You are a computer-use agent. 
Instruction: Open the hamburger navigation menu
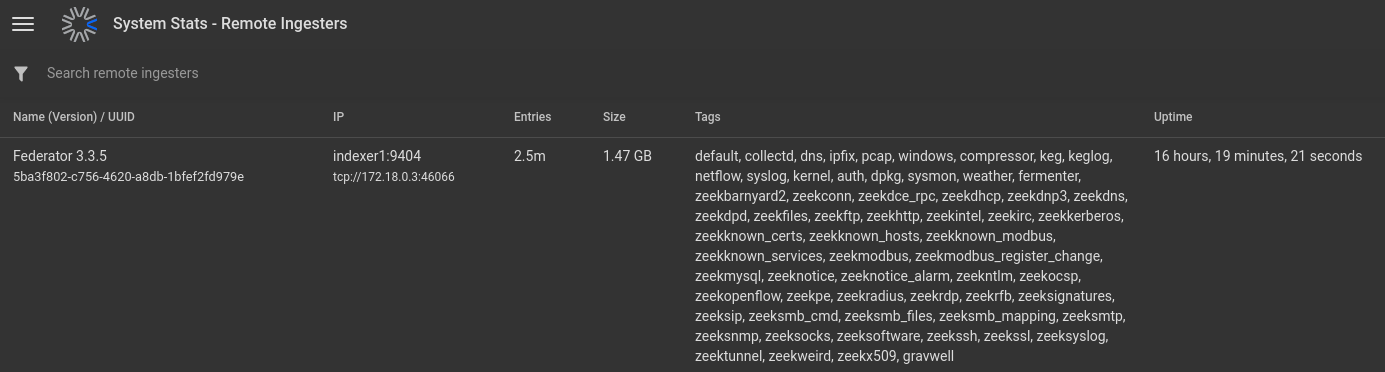coord(23,24)
